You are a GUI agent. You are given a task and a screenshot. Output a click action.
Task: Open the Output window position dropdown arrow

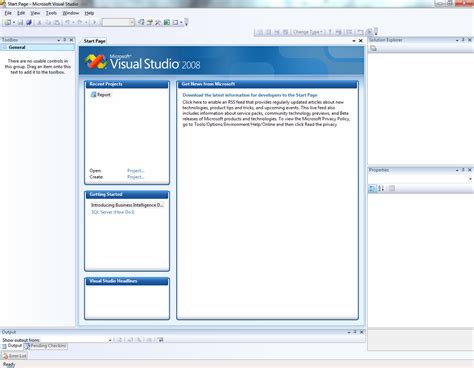point(349,332)
